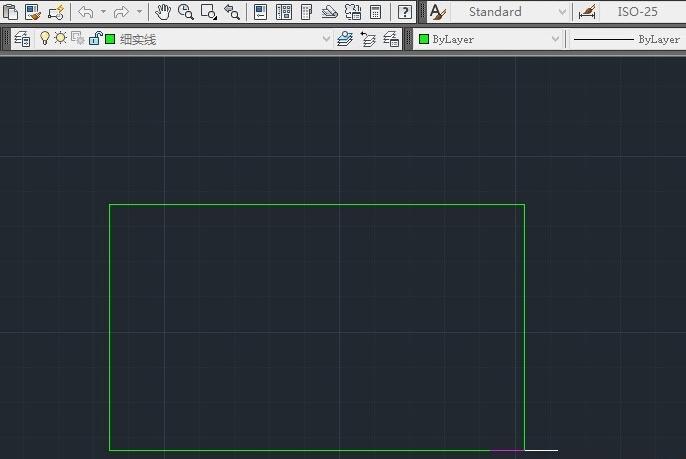Undo the last action
The width and height of the screenshot is (686, 459).
[x=85, y=12]
